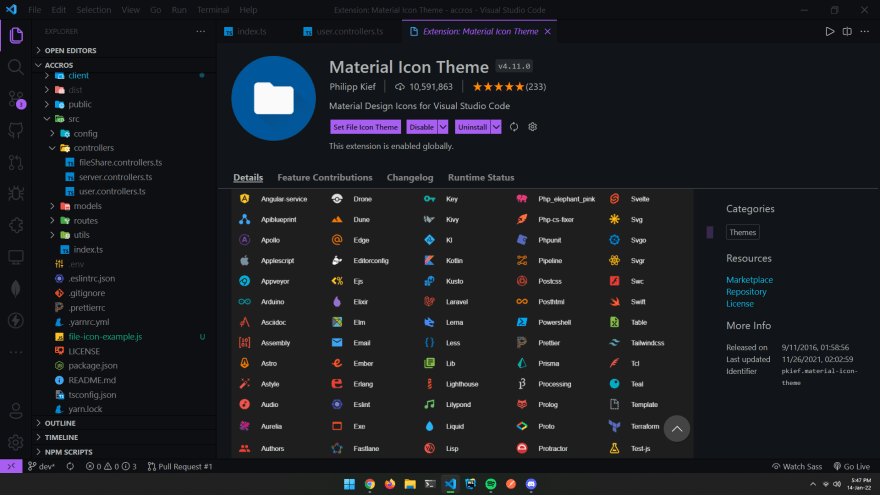Open file-icon-example.js in explorer
The width and height of the screenshot is (880, 495).
pyautogui.click(x=105, y=337)
